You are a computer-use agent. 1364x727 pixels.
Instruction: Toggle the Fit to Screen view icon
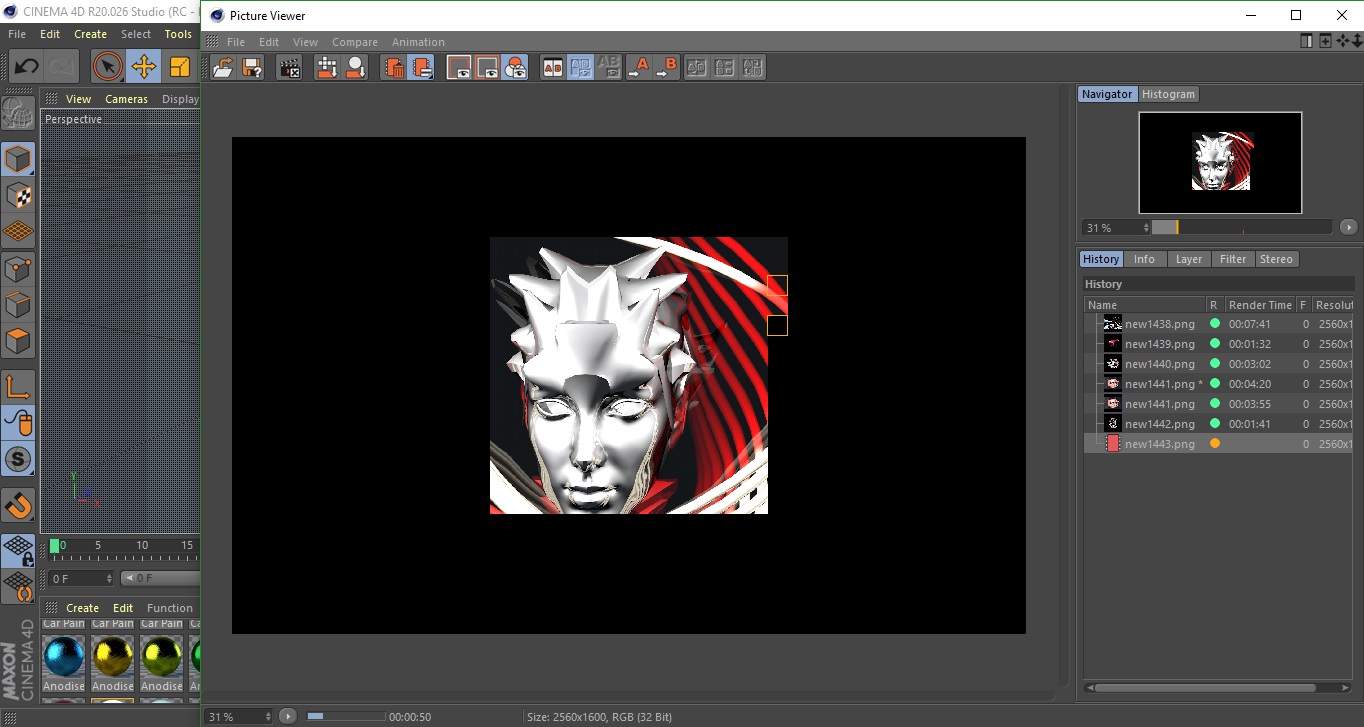[x=459, y=68]
